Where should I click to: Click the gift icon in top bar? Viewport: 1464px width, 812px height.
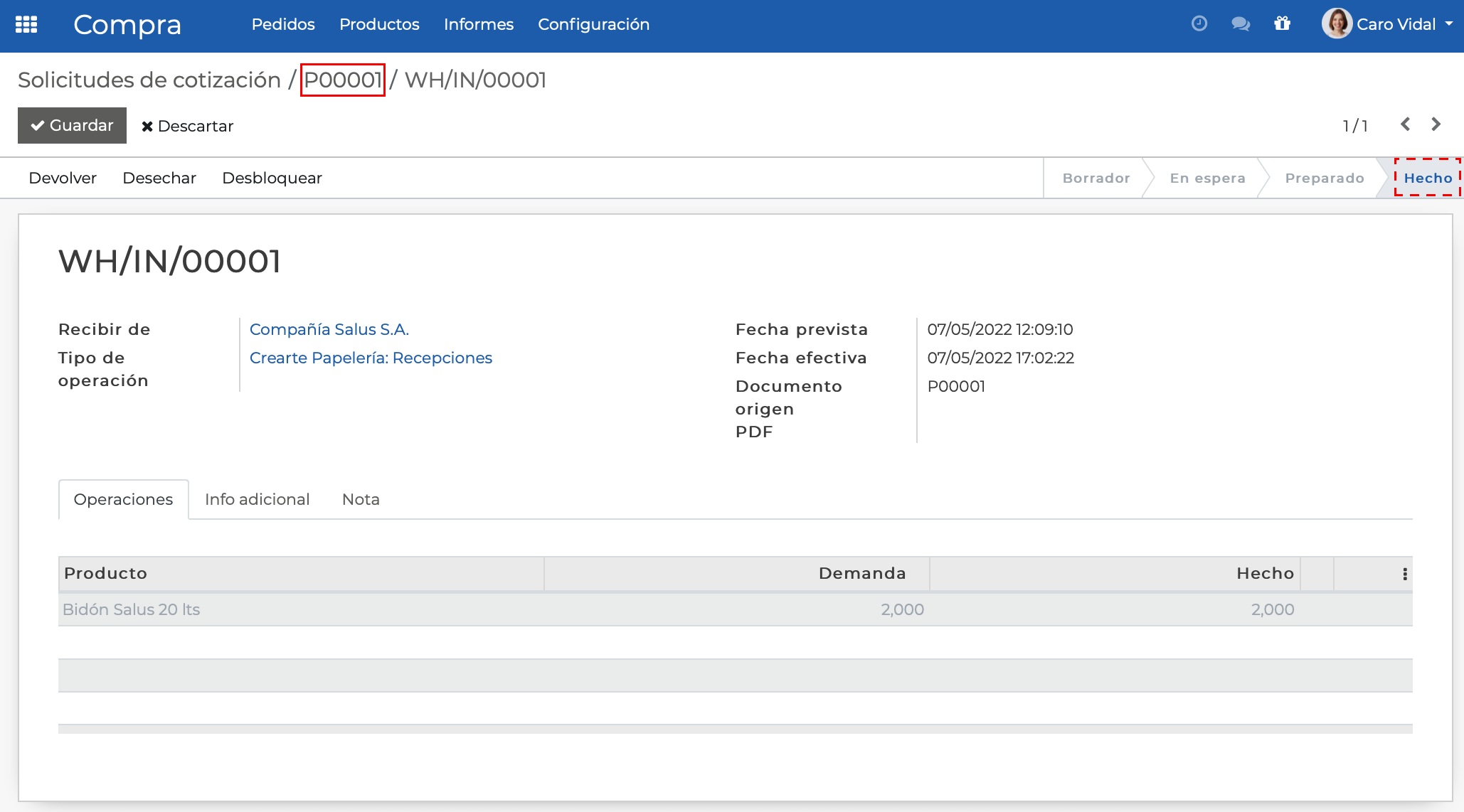coord(1282,24)
